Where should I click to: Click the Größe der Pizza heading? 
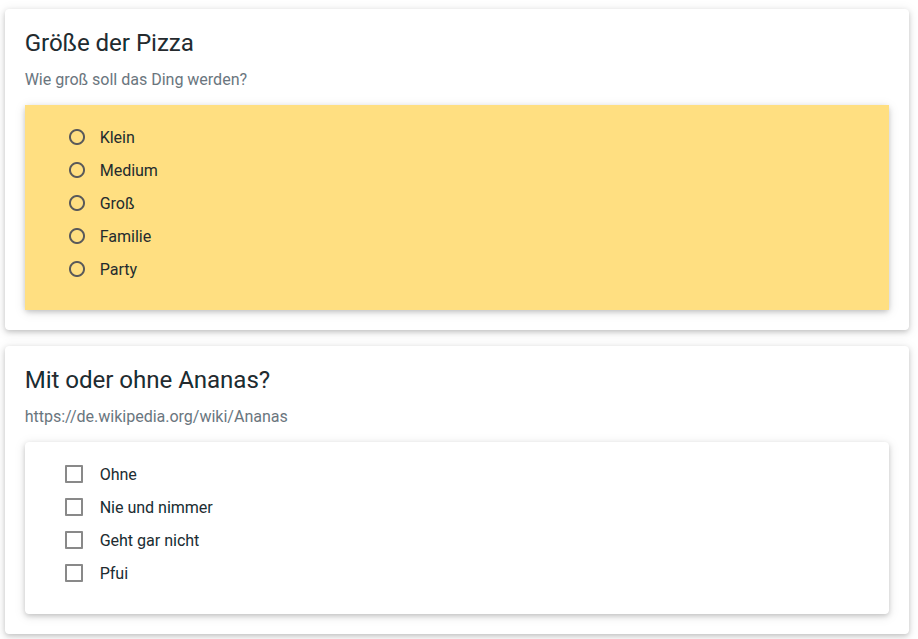coord(109,43)
